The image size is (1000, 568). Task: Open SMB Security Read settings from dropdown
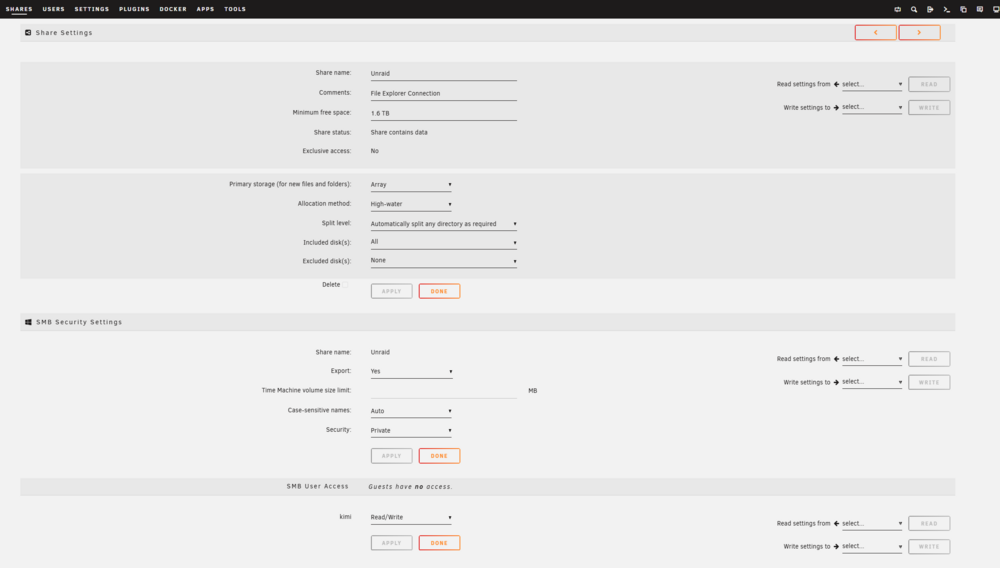pos(872,359)
